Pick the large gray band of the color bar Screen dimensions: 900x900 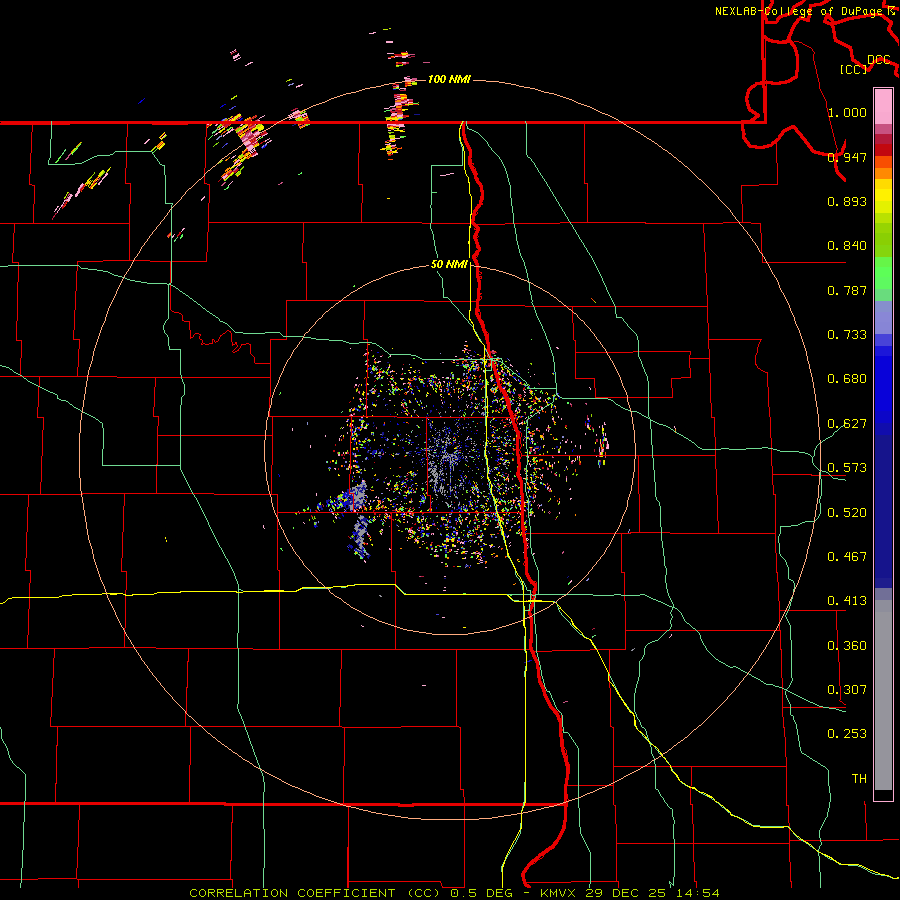click(883, 695)
